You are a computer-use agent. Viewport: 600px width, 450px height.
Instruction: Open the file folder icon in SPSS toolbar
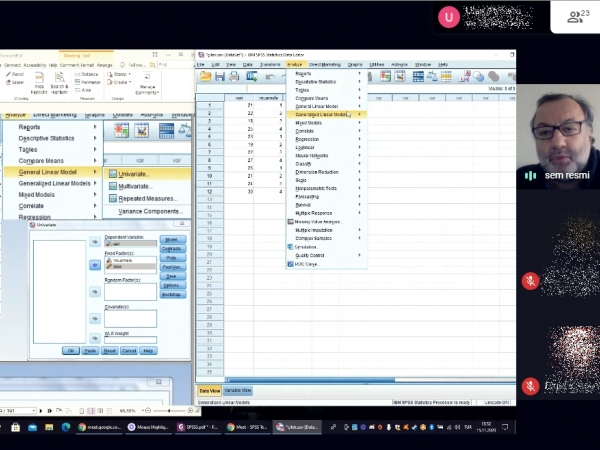(x=205, y=77)
